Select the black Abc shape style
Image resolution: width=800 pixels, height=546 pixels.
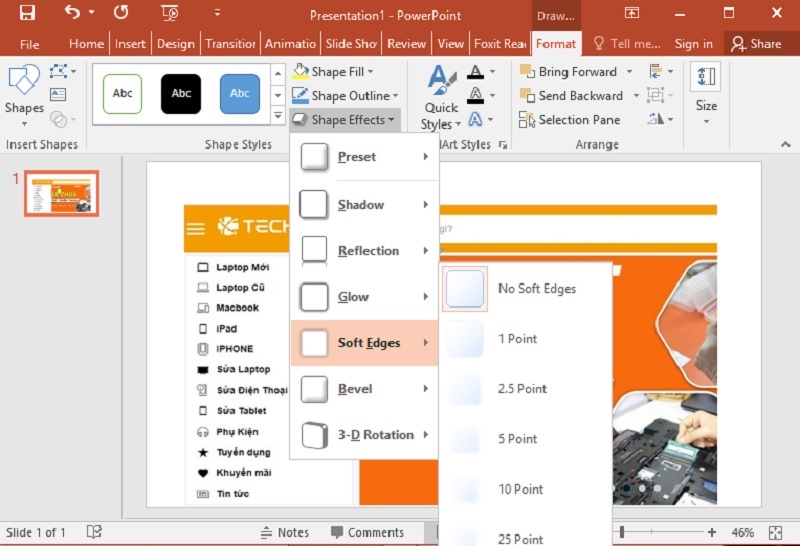[x=181, y=94]
